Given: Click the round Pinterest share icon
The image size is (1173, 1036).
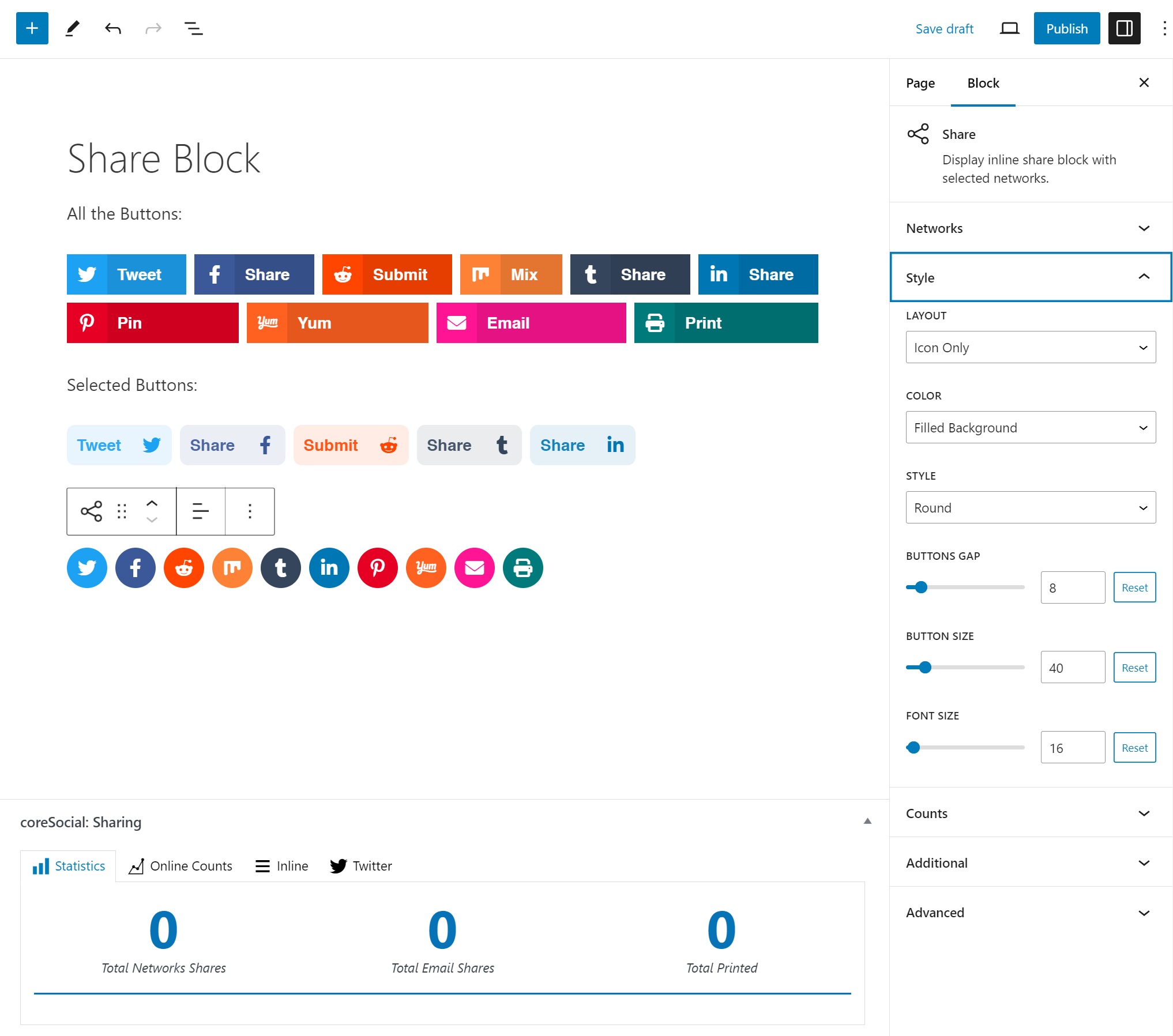Looking at the screenshot, I should (378, 568).
